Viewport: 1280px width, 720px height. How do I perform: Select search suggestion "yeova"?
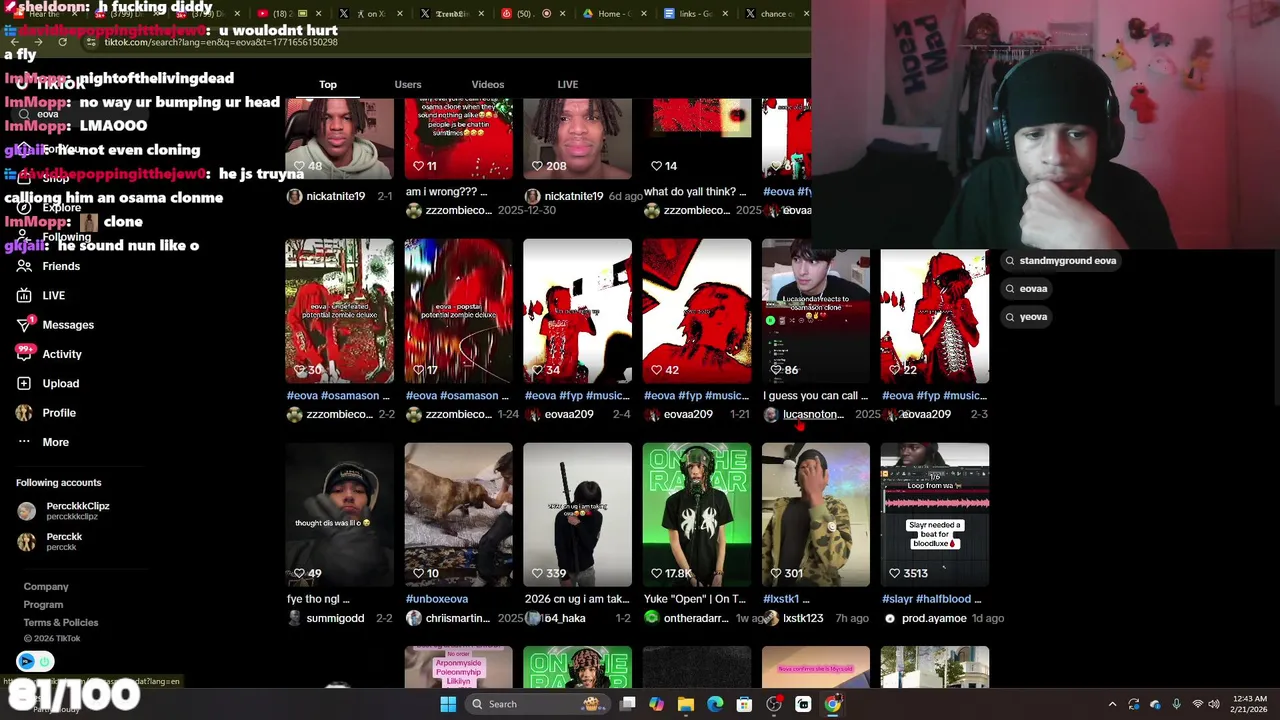point(1026,316)
